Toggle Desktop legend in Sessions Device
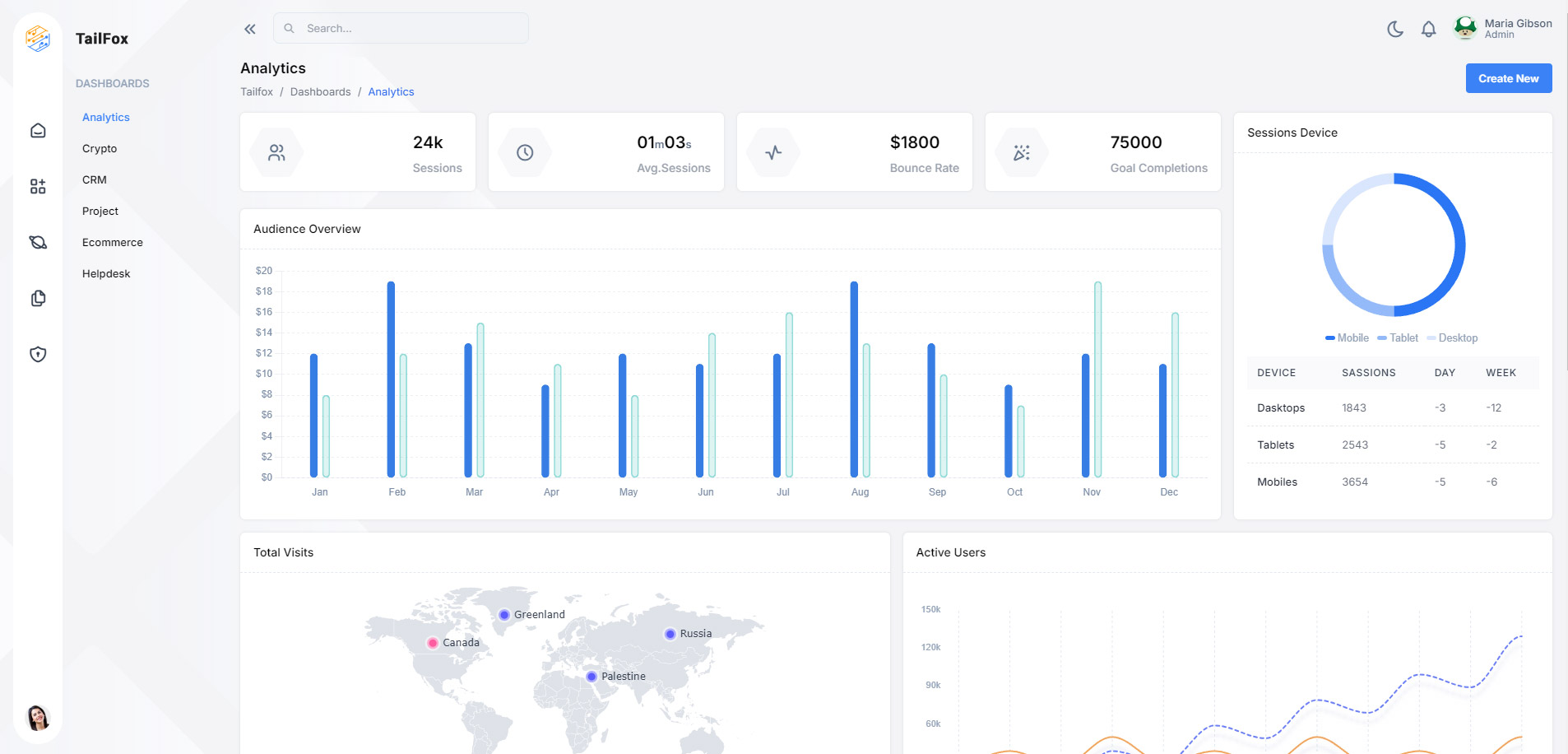 [x=1452, y=338]
